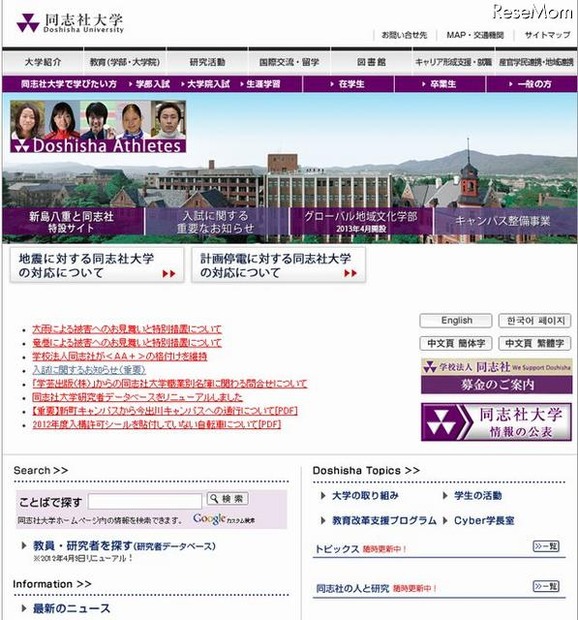Open 学生の活動 topic

coord(478,495)
